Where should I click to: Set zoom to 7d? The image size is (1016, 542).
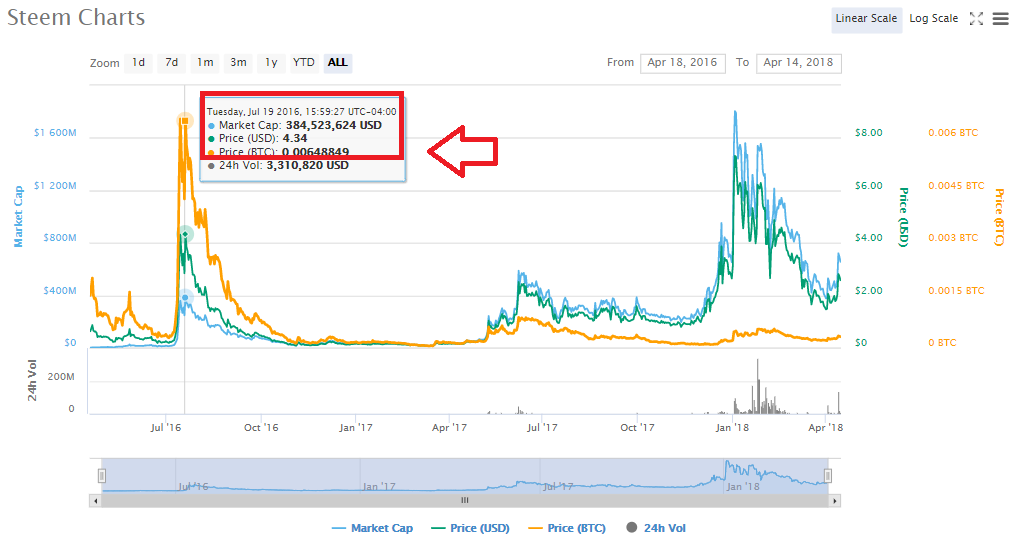coord(172,63)
